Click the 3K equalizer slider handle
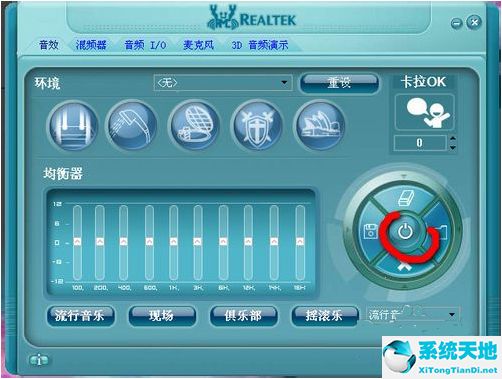 (x=198, y=241)
